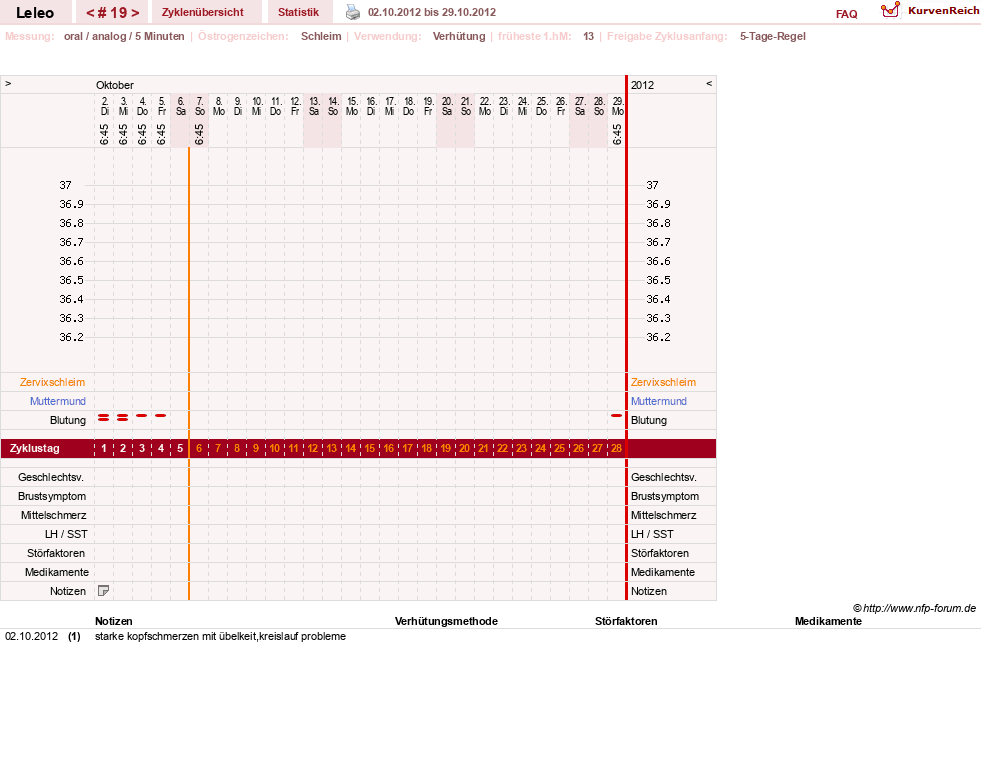The height and width of the screenshot is (760, 981).
Task: Click the Verhütungsmethode column heading
Action: click(x=446, y=621)
